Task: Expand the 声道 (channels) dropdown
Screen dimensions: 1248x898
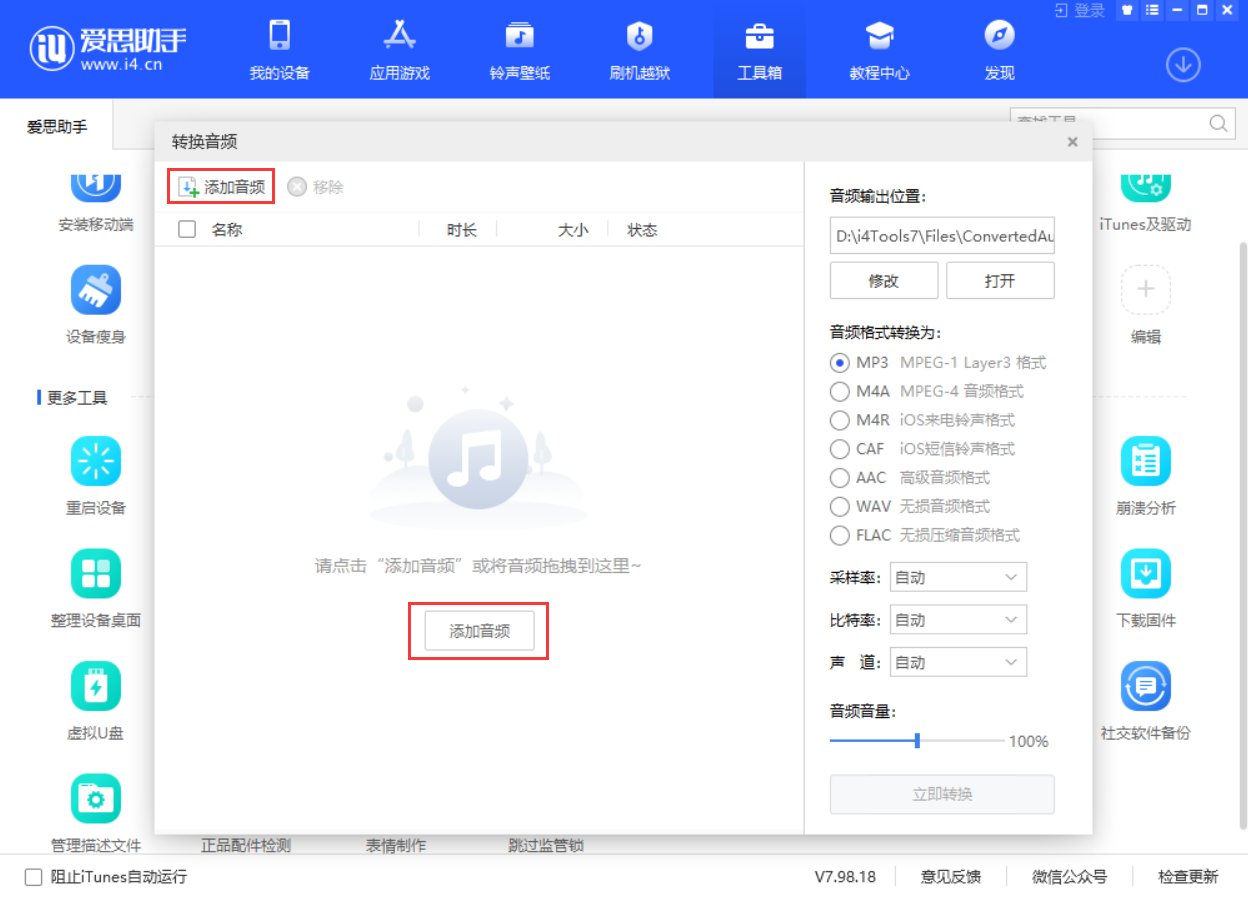Action: coord(957,661)
